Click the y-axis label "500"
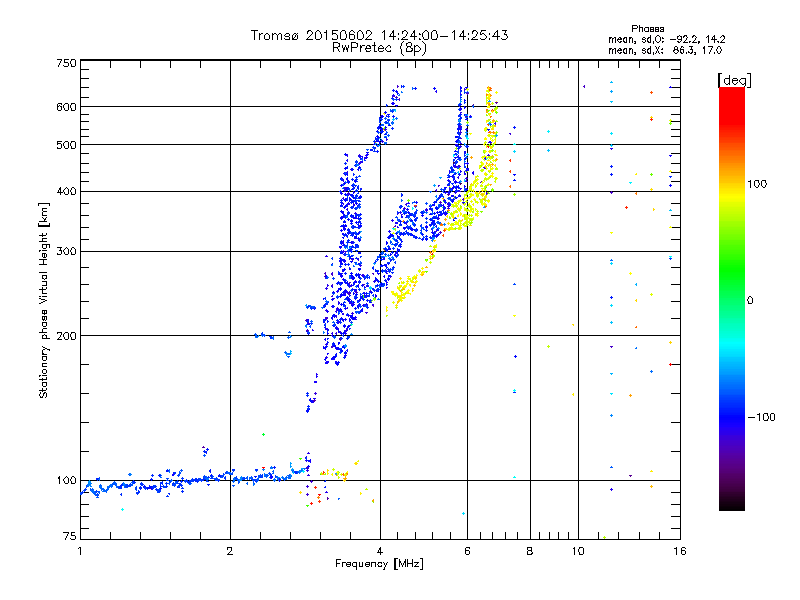 (x=66, y=145)
